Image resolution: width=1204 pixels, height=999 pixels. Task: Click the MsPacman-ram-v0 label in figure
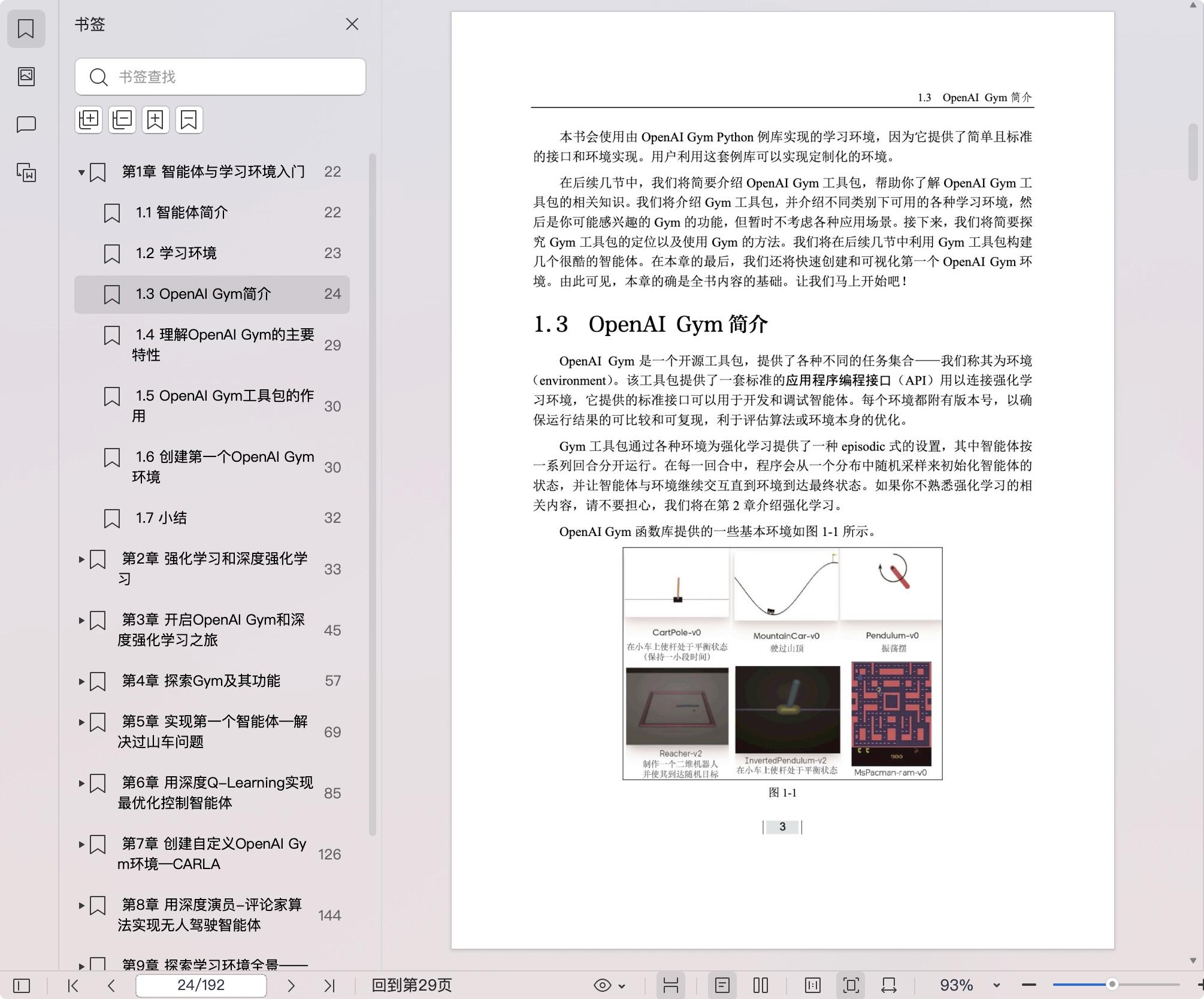pyautogui.click(x=890, y=773)
